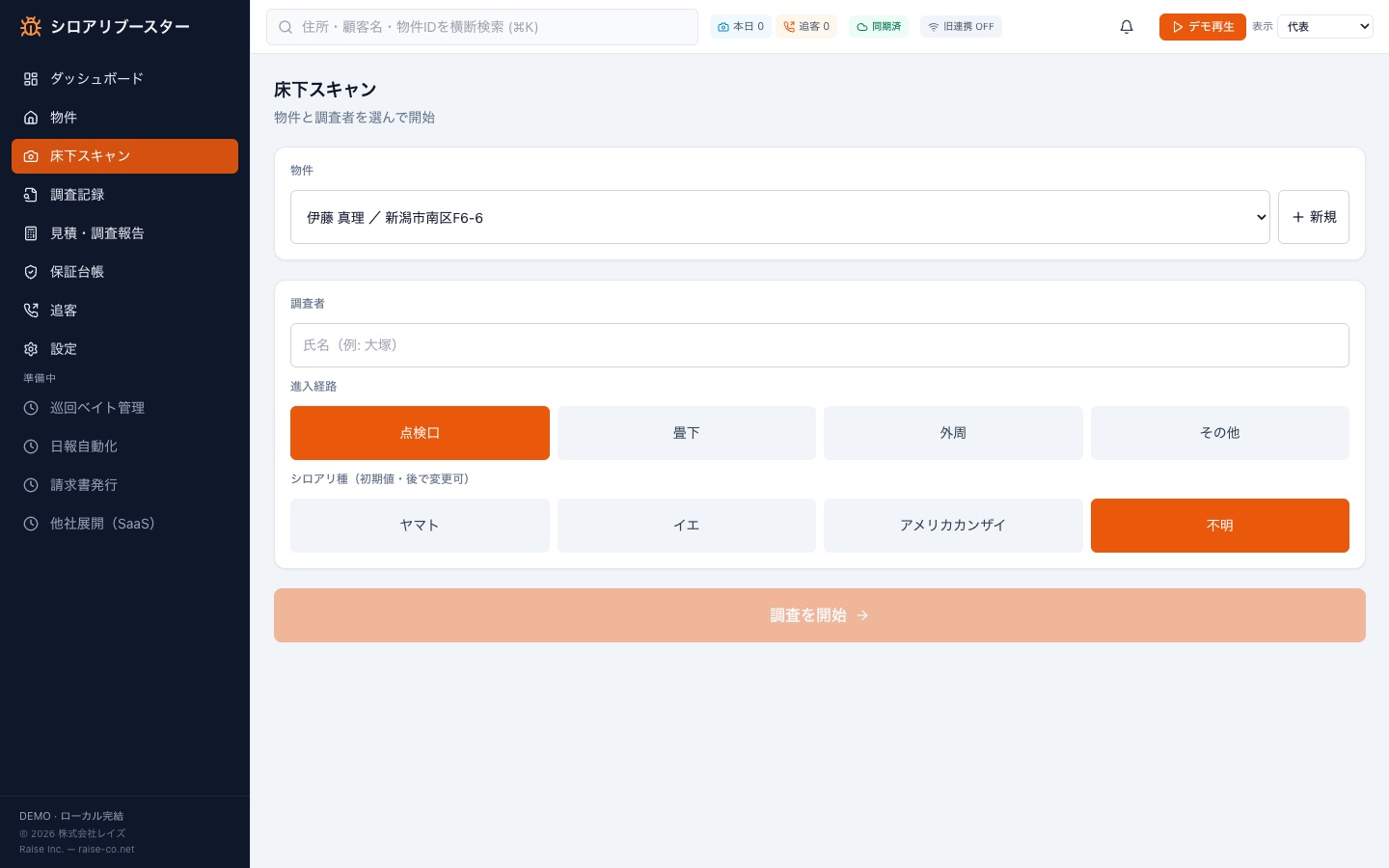
Task: Choose イエ termite species
Action: [687, 526]
